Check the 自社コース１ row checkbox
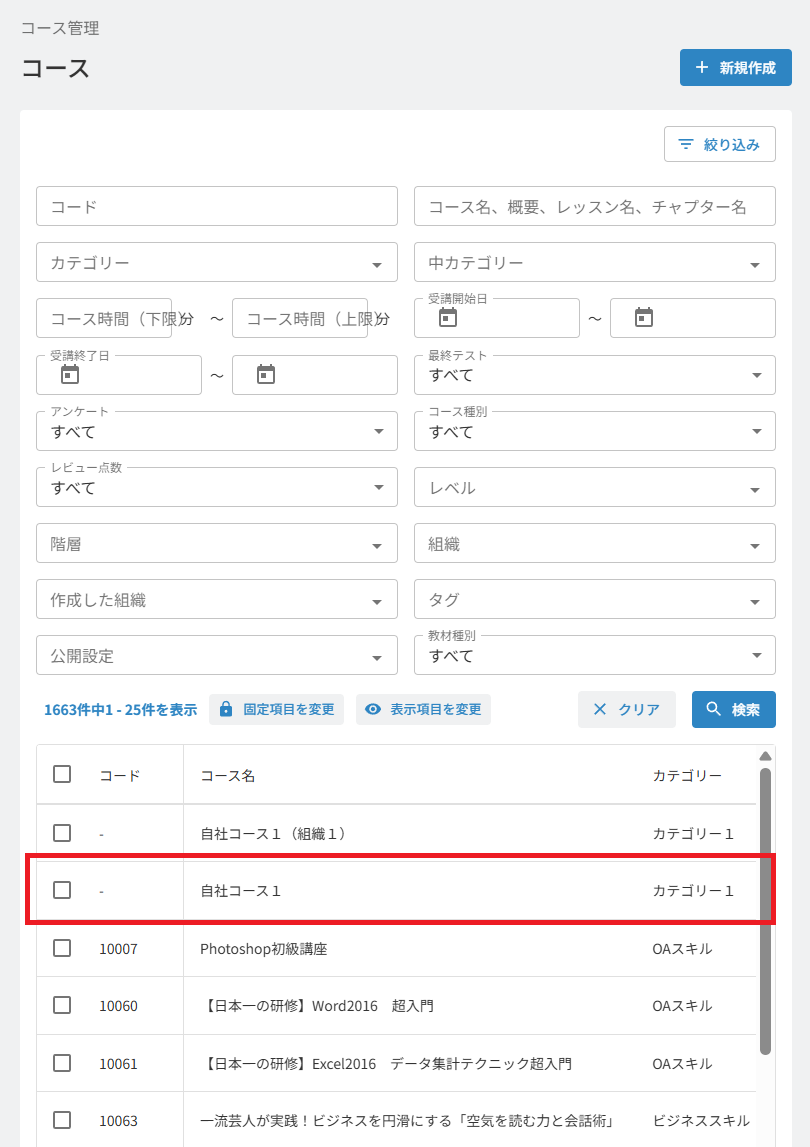Screen dimensions: 810x1147 pos(62,890)
